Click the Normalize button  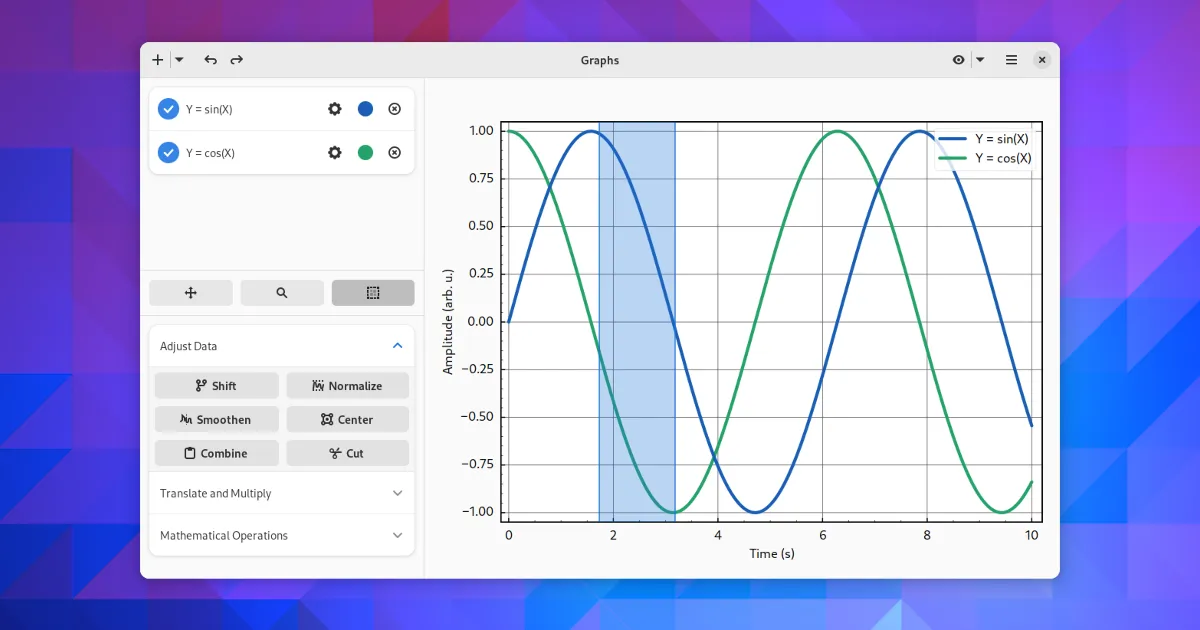click(x=347, y=386)
